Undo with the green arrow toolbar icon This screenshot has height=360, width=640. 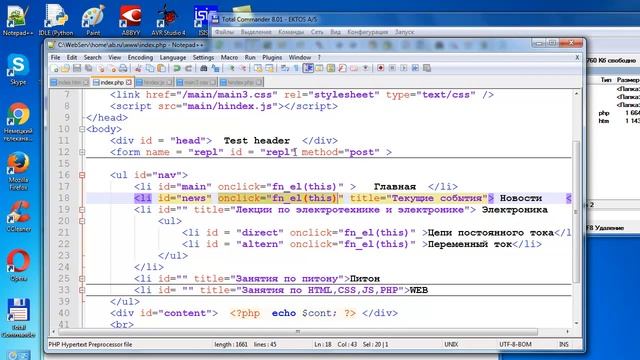177,69
